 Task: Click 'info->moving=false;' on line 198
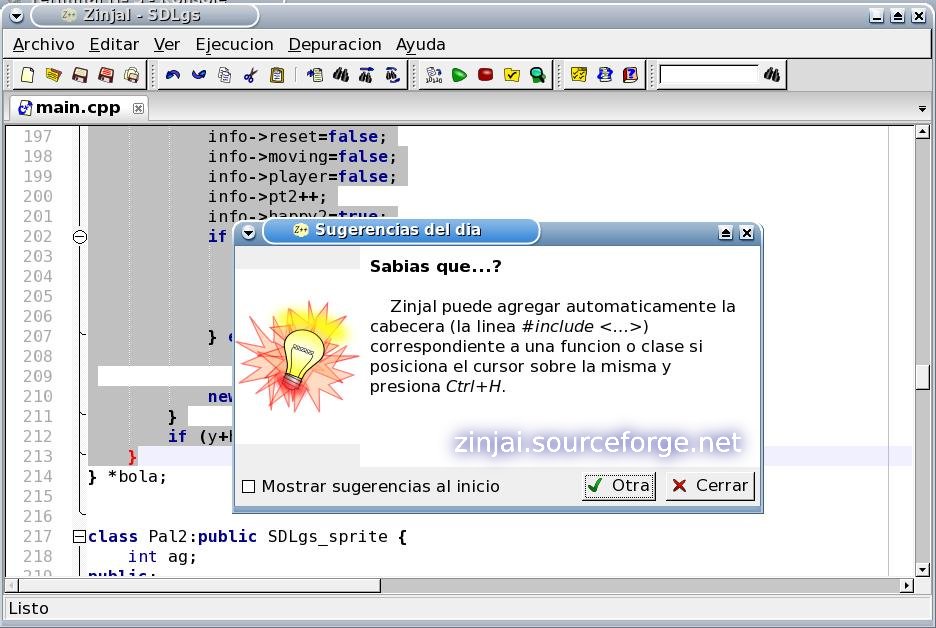click(x=302, y=156)
